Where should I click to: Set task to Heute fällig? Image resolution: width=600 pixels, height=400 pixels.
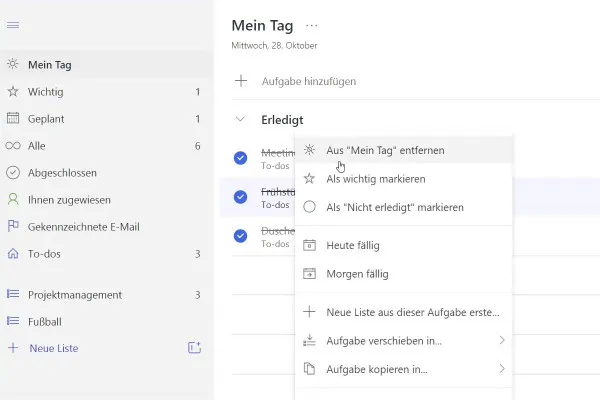[404, 245]
